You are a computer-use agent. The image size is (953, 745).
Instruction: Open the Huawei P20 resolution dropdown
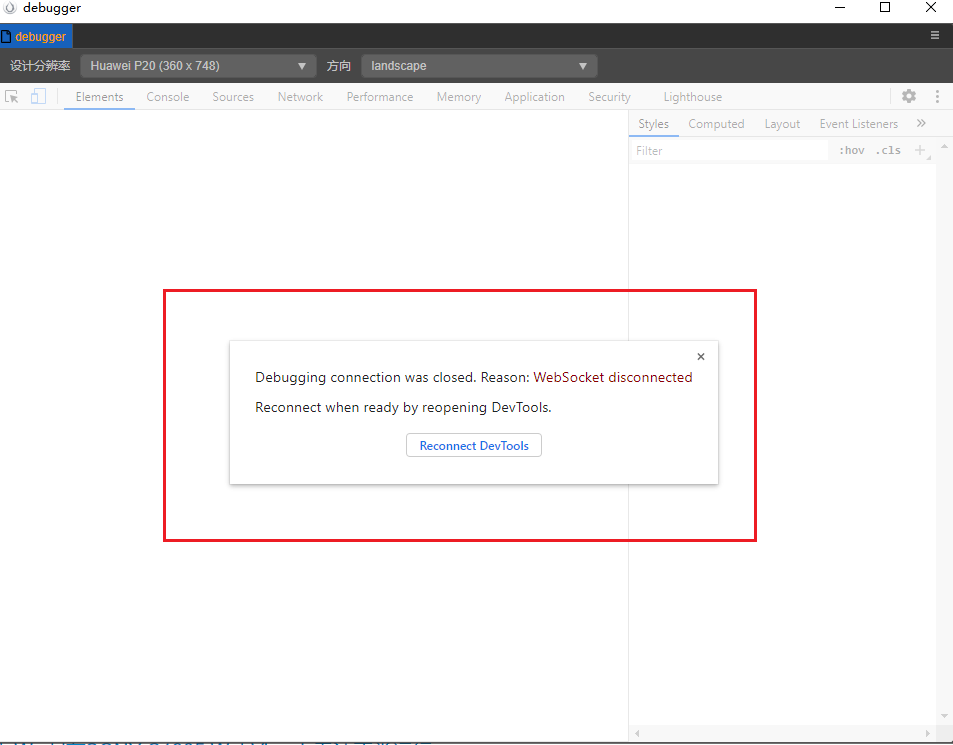point(198,66)
